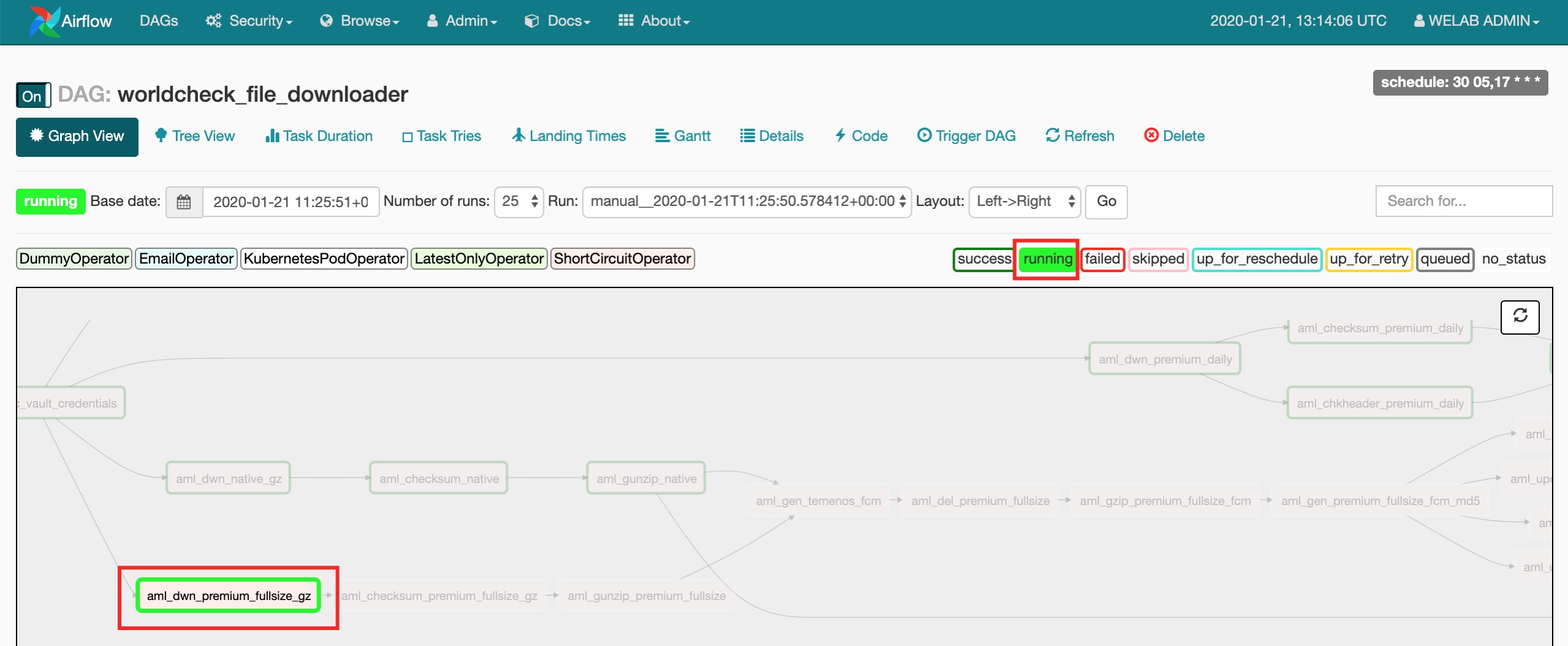Toggle the DAG On/Off switch
The width and height of the screenshot is (1568, 646).
(x=33, y=96)
